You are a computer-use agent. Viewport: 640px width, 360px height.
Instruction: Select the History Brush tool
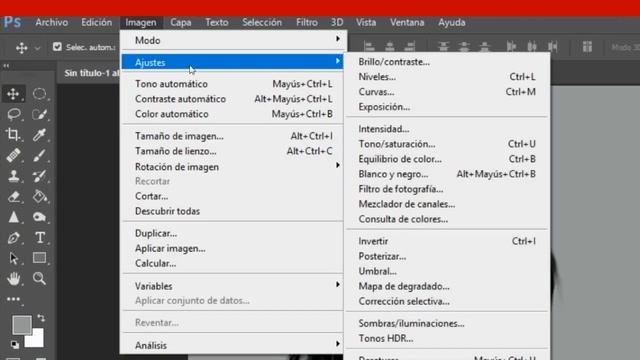click(x=39, y=176)
